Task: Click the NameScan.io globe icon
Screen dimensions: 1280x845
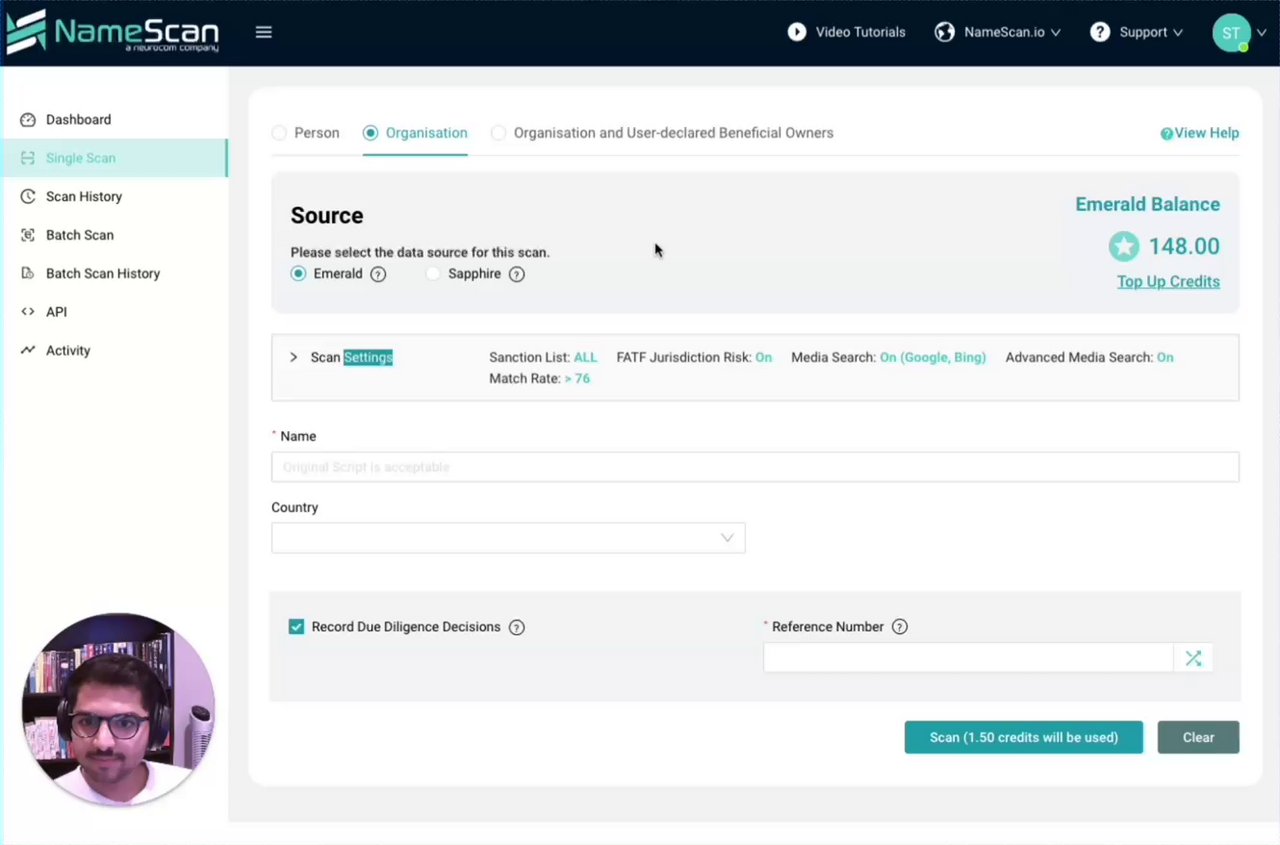Action: click(944, 32)
